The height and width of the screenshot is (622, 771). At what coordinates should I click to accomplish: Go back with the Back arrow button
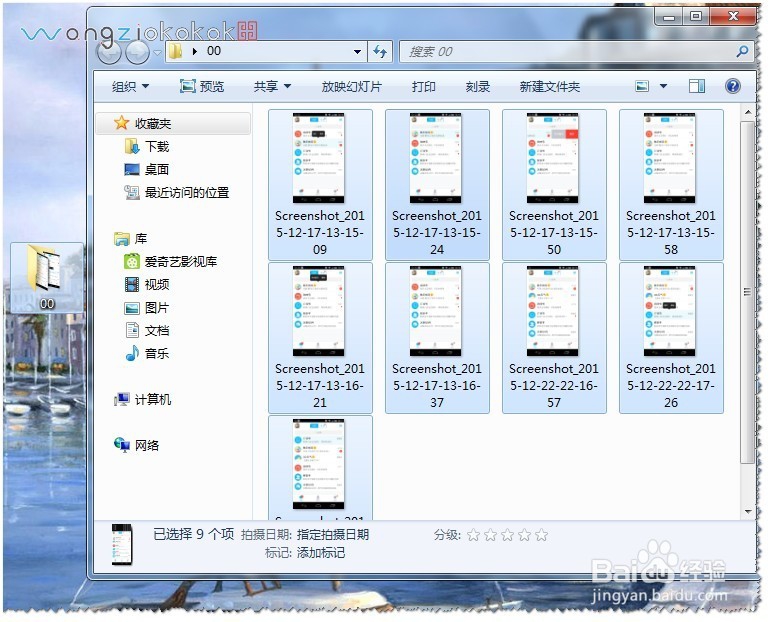(x=109, y=52)
